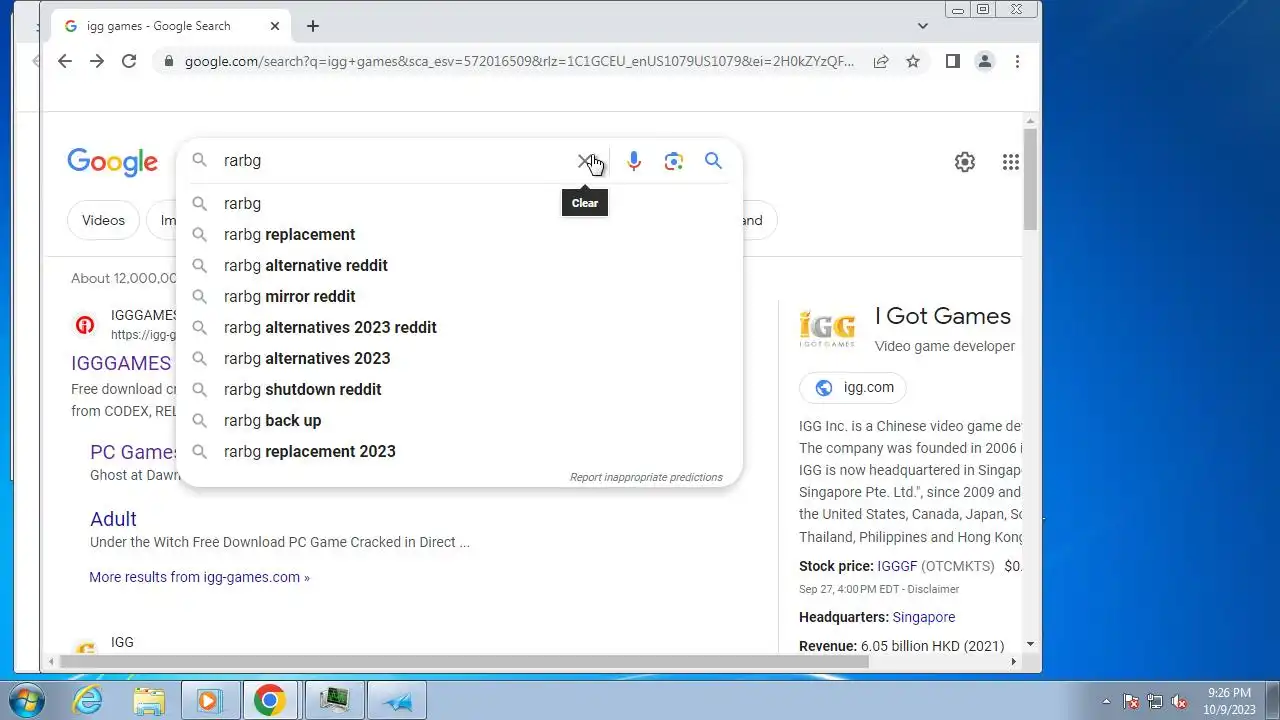Open the Chrome profile avatar
The width and height of the screenshot is (1280, 720).
tap(985, 61)
